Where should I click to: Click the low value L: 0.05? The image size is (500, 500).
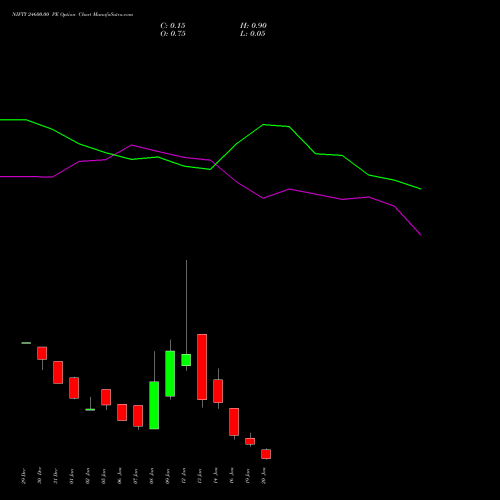click(x=252, y=34)
